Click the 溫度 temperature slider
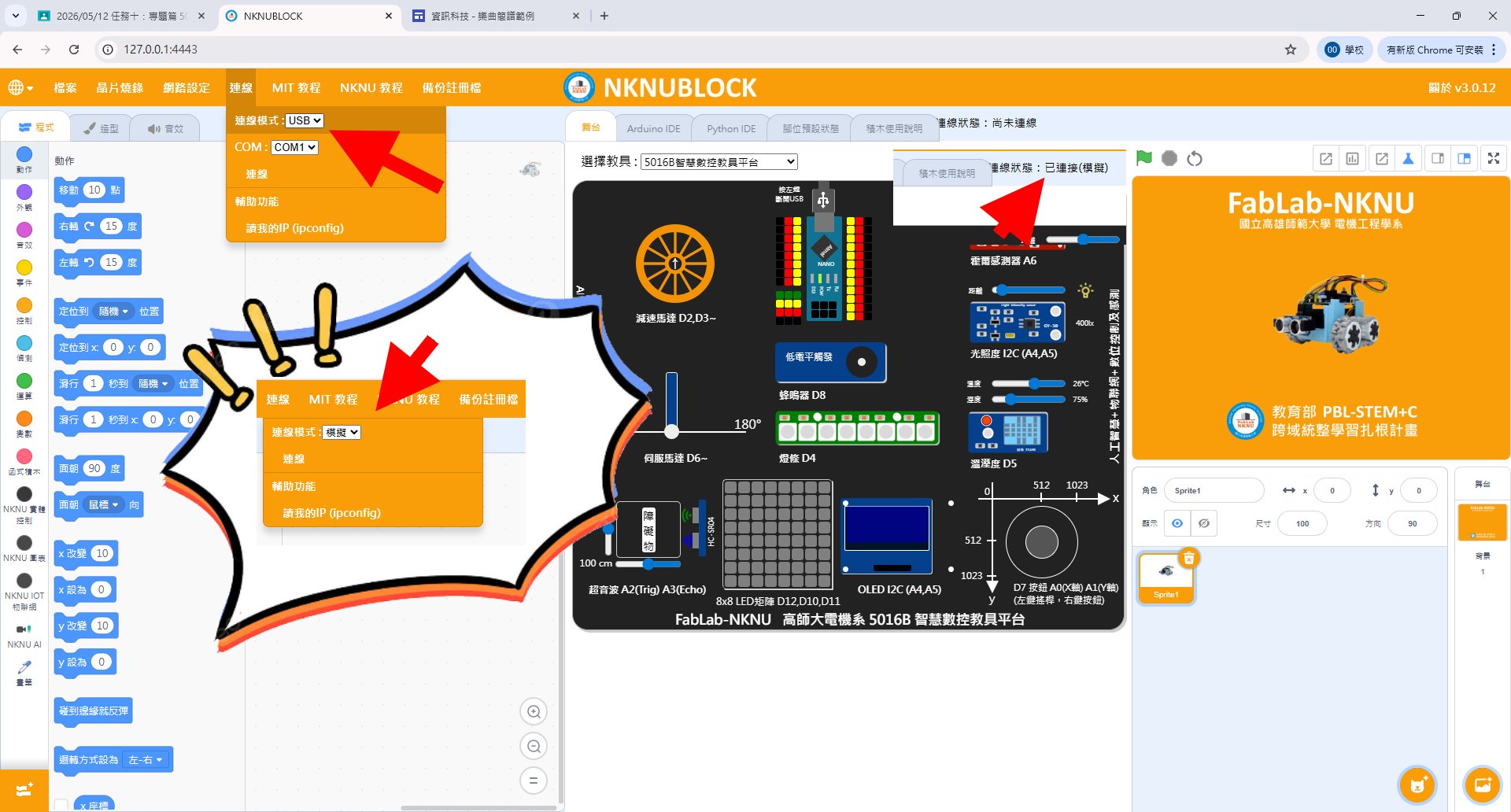1511x812 pixels. tap(1030, 383)
